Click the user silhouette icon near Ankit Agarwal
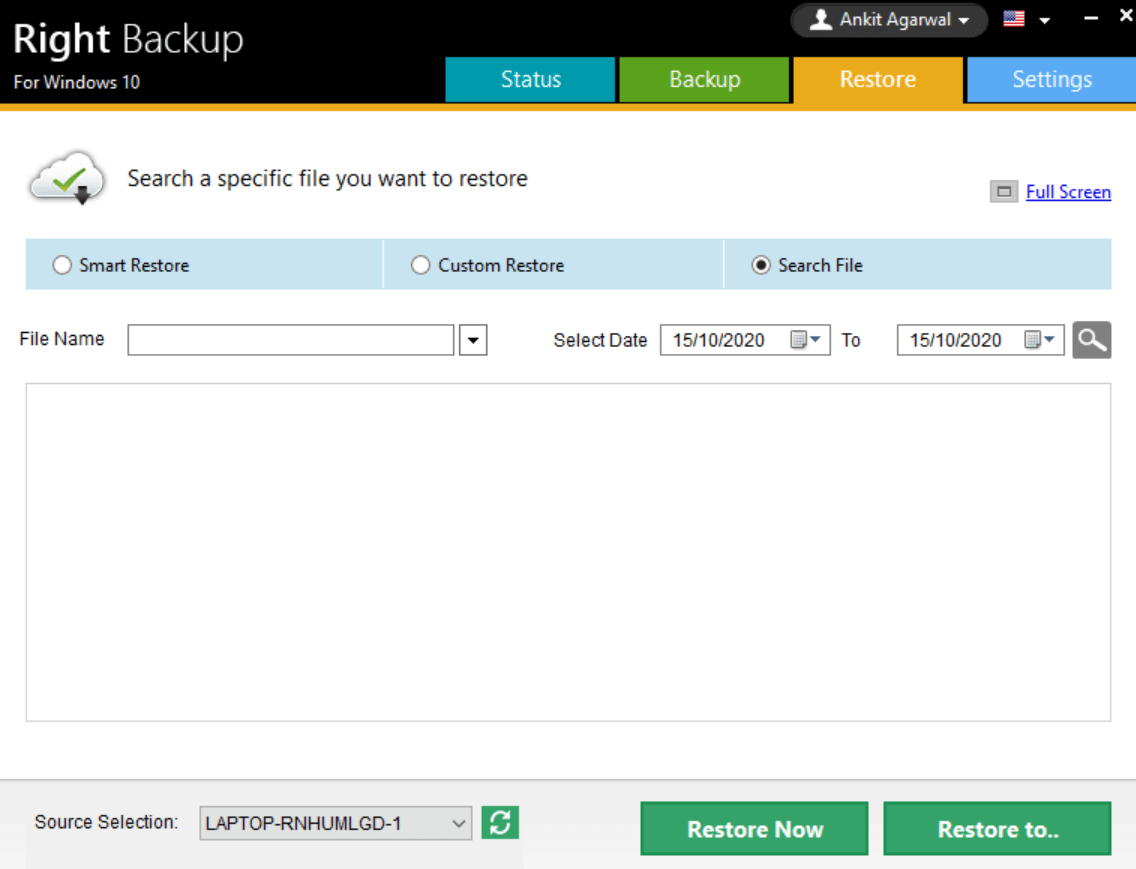The width and height of the screenshot is (1136, 869). pos(820,20)
